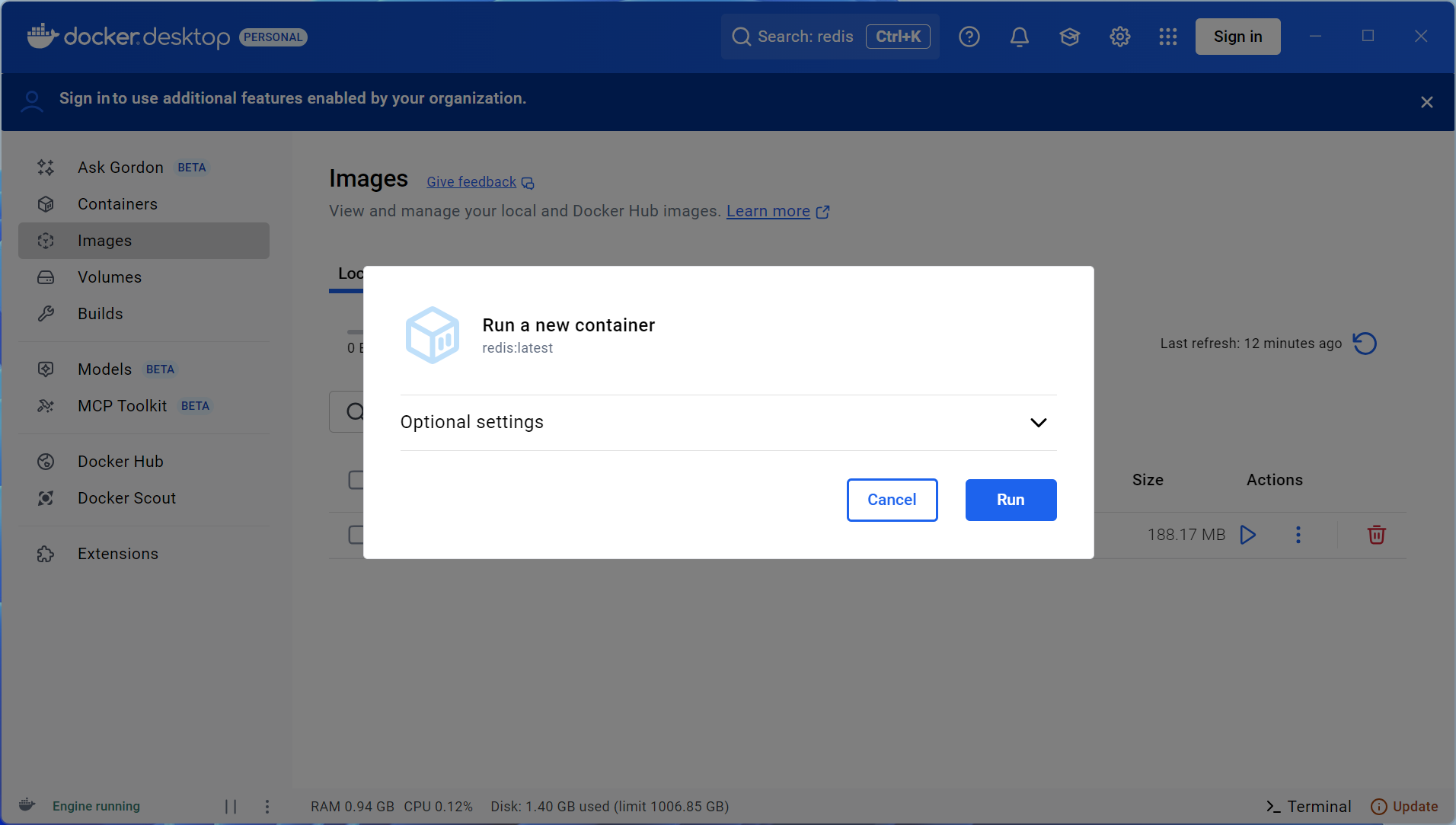Click the engine status whale icon
The image size is (1456, 825).
pos(27,805)
